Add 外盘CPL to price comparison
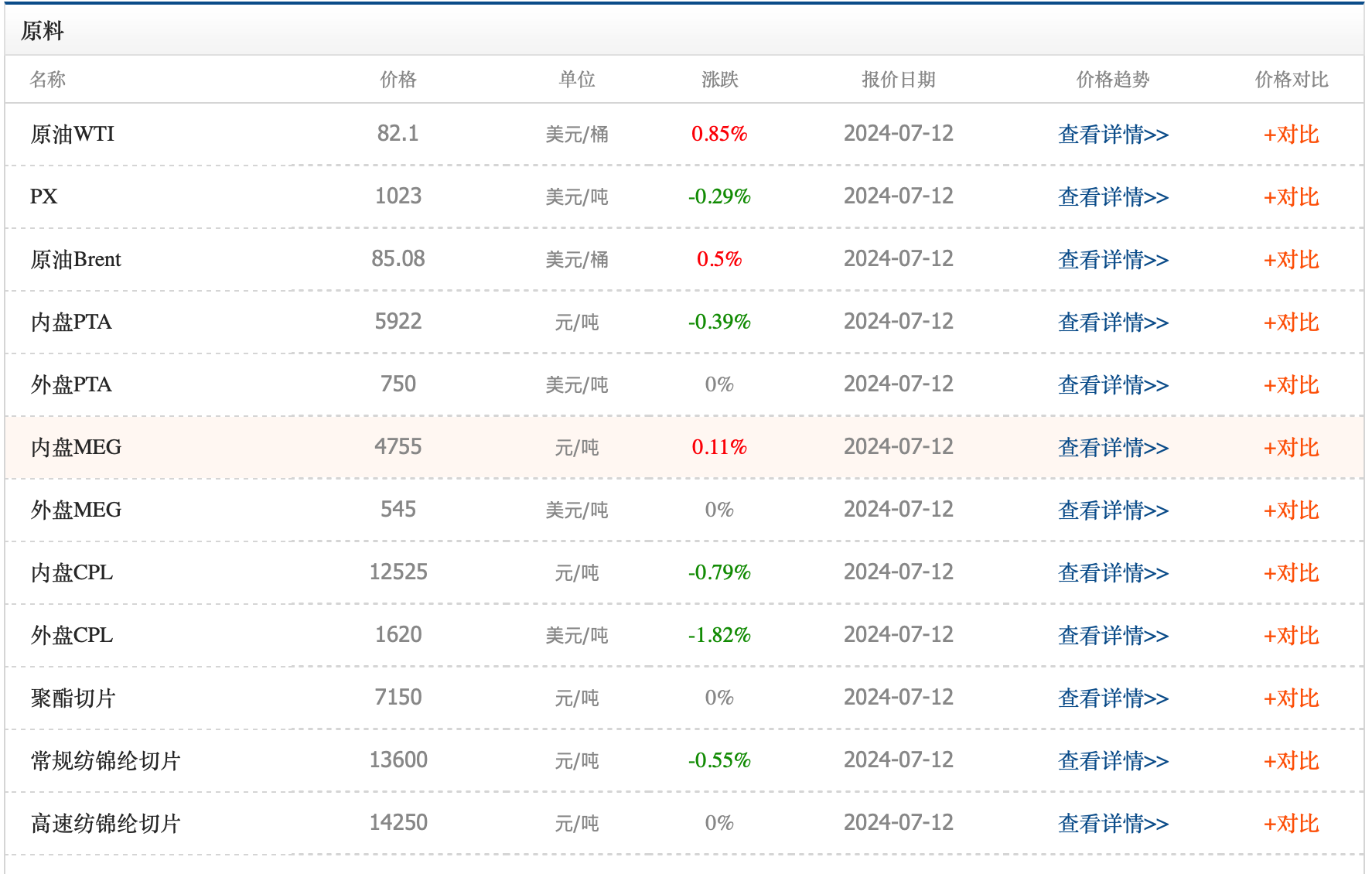This screenshot has height=874, width=1372. click(x=1291, y=636)
